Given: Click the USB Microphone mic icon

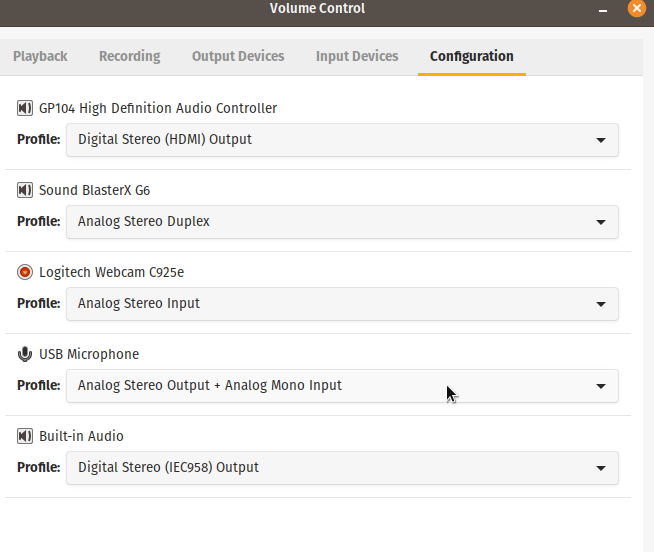Looking at the screenshot, I should tap(25, 354).
